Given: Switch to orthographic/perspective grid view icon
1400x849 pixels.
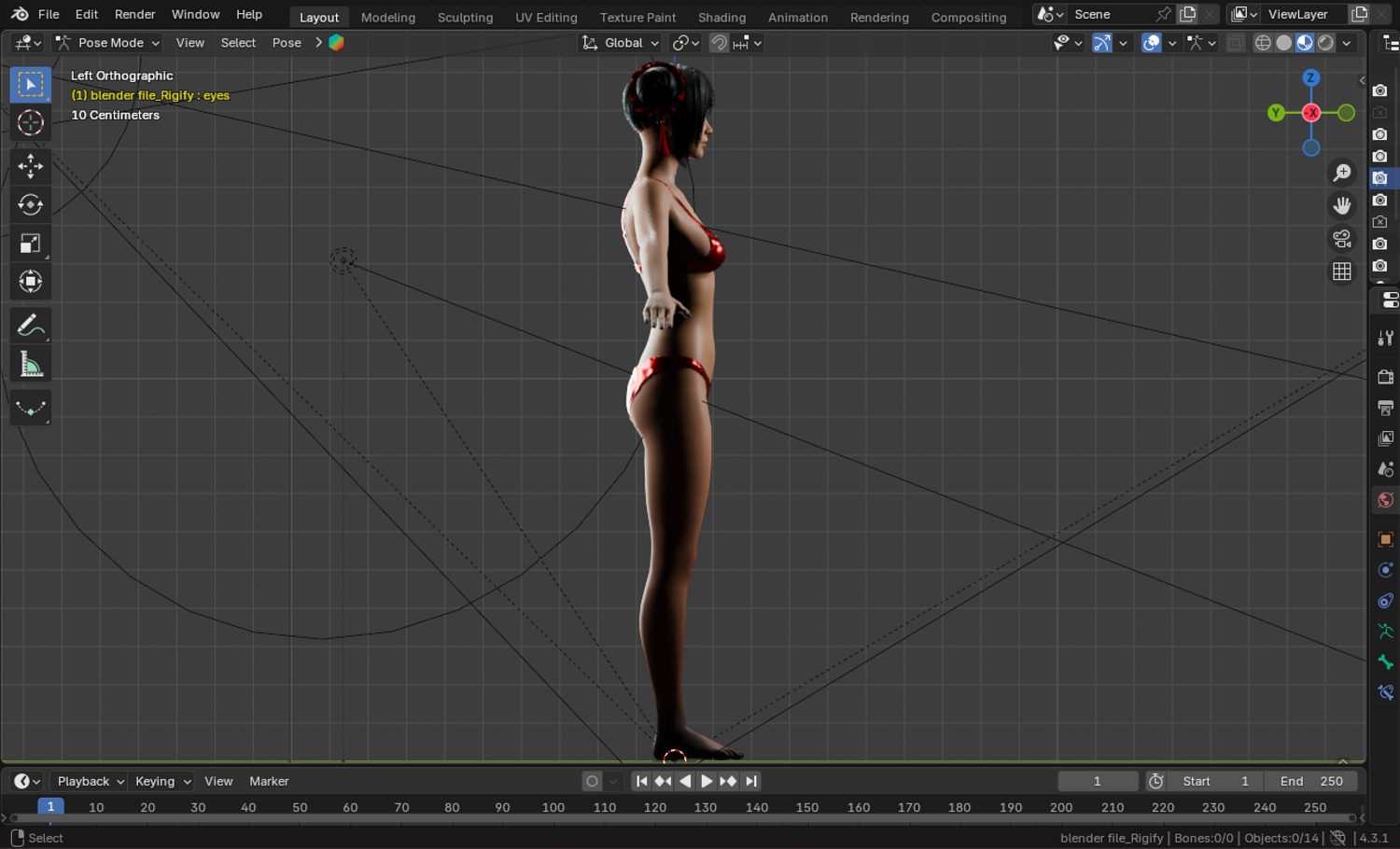Looking at the screenshot, I should (x=1342, y=271).
